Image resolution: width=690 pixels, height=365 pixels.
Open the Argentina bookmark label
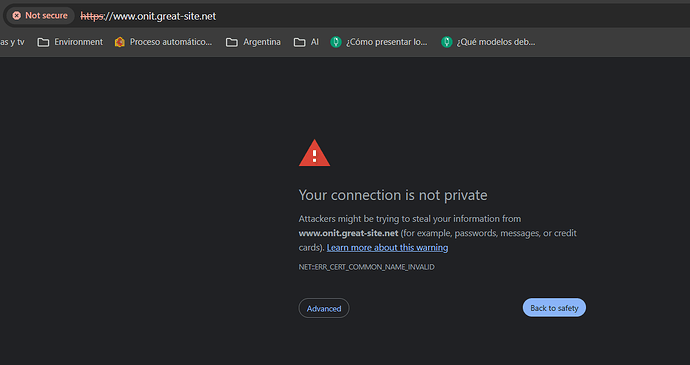tap(262, 42)
